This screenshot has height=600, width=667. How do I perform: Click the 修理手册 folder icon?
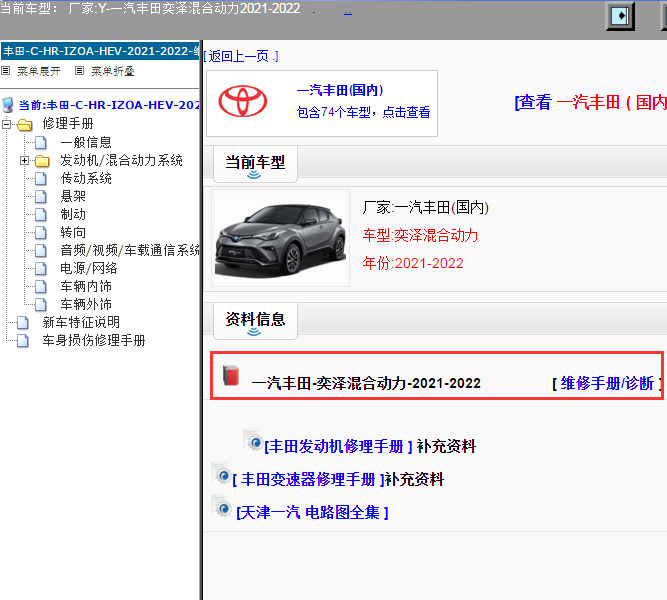pyautogui.click(x=25, y=124)
